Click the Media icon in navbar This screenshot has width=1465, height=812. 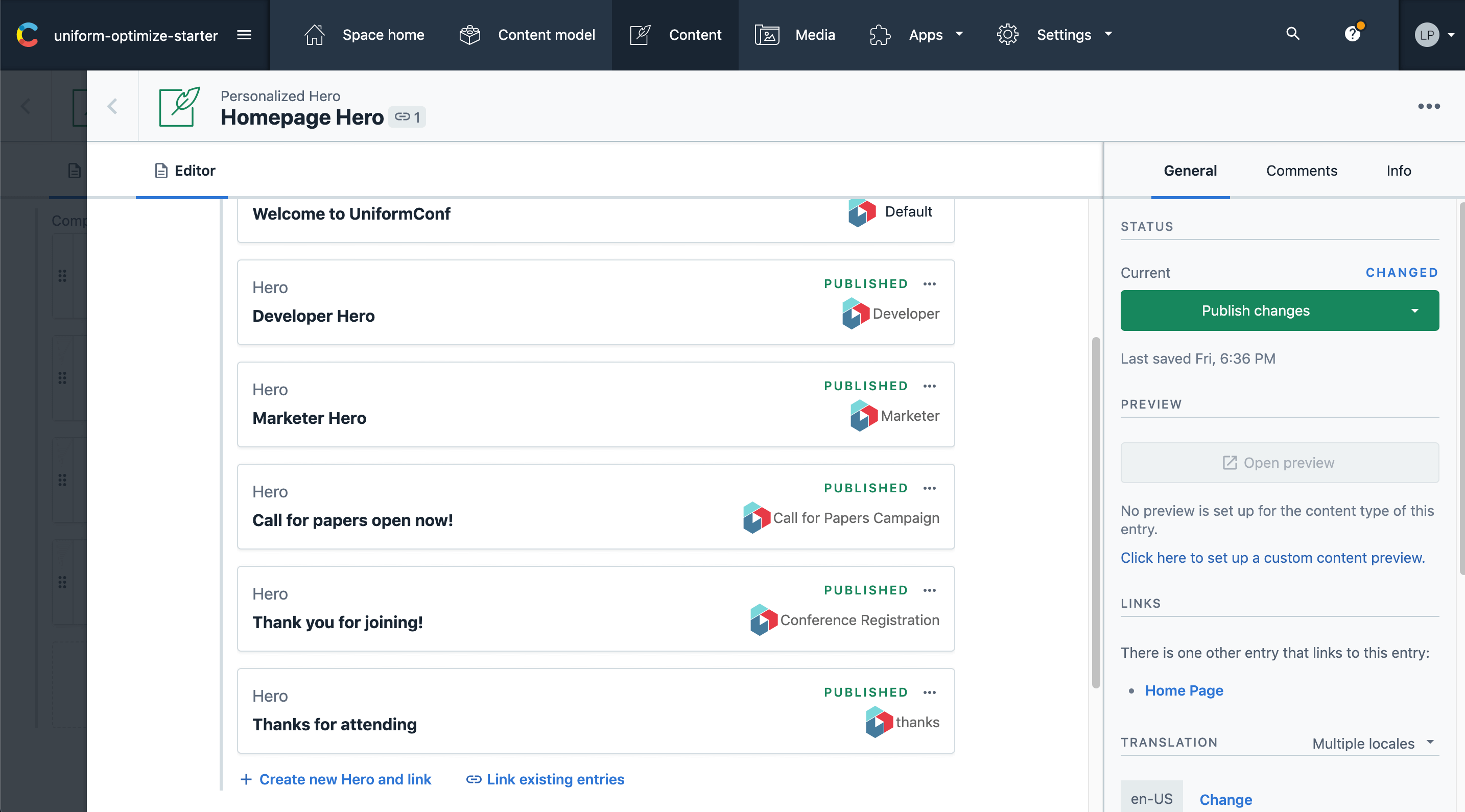click(x=767, y=35)
